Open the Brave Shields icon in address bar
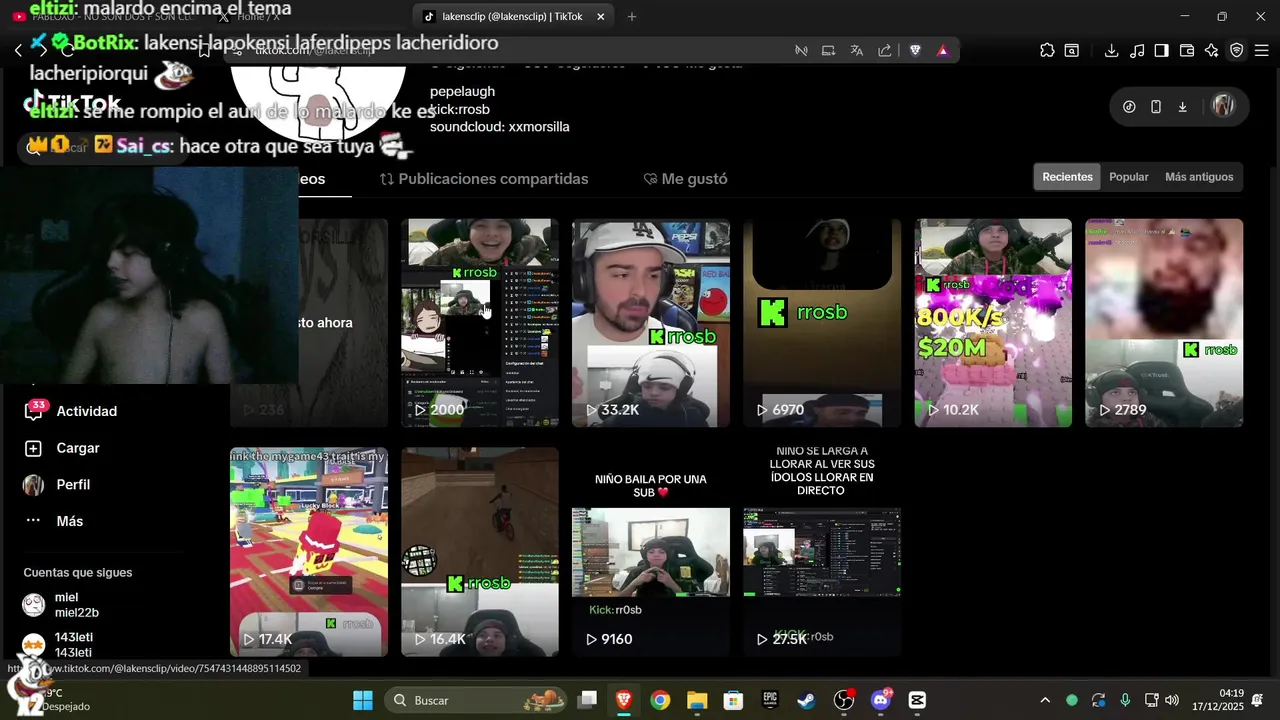Image resolution: width=1280 pixels, height=720 pixels. coord(915,50)
